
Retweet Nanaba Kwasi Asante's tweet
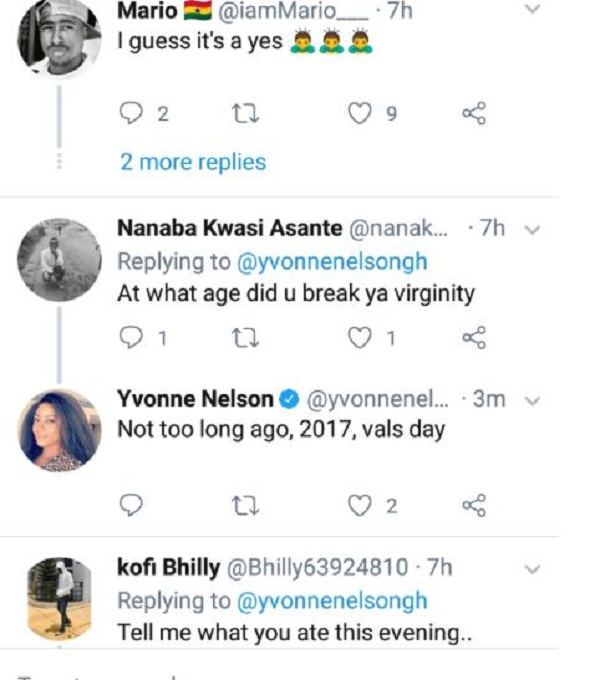(245, 338)
